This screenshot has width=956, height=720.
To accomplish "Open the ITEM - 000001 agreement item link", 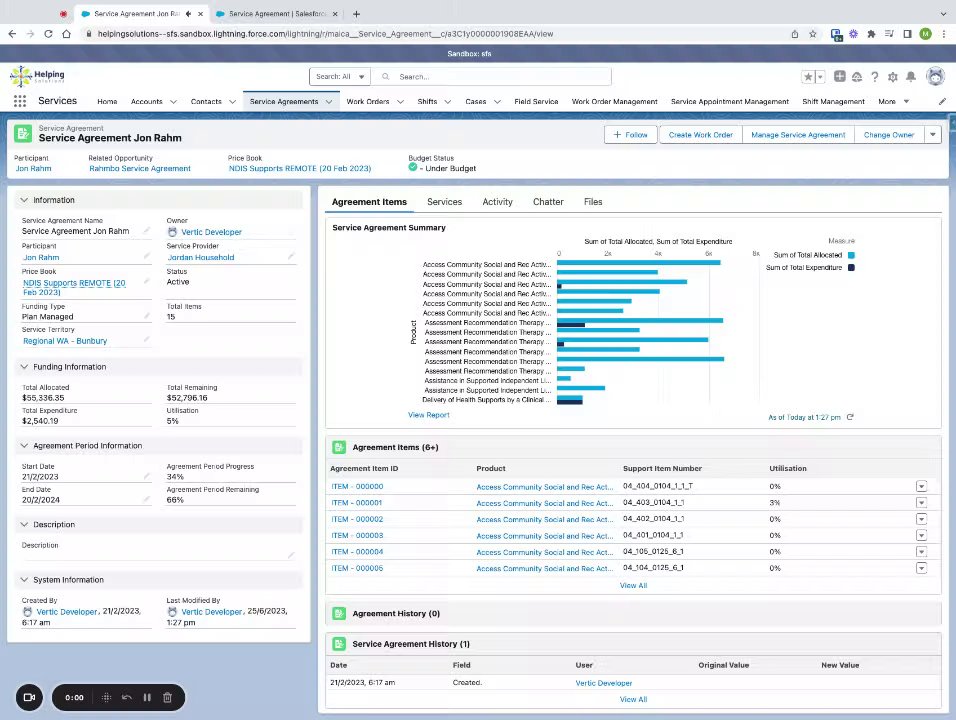I will (x=357, y=503).
